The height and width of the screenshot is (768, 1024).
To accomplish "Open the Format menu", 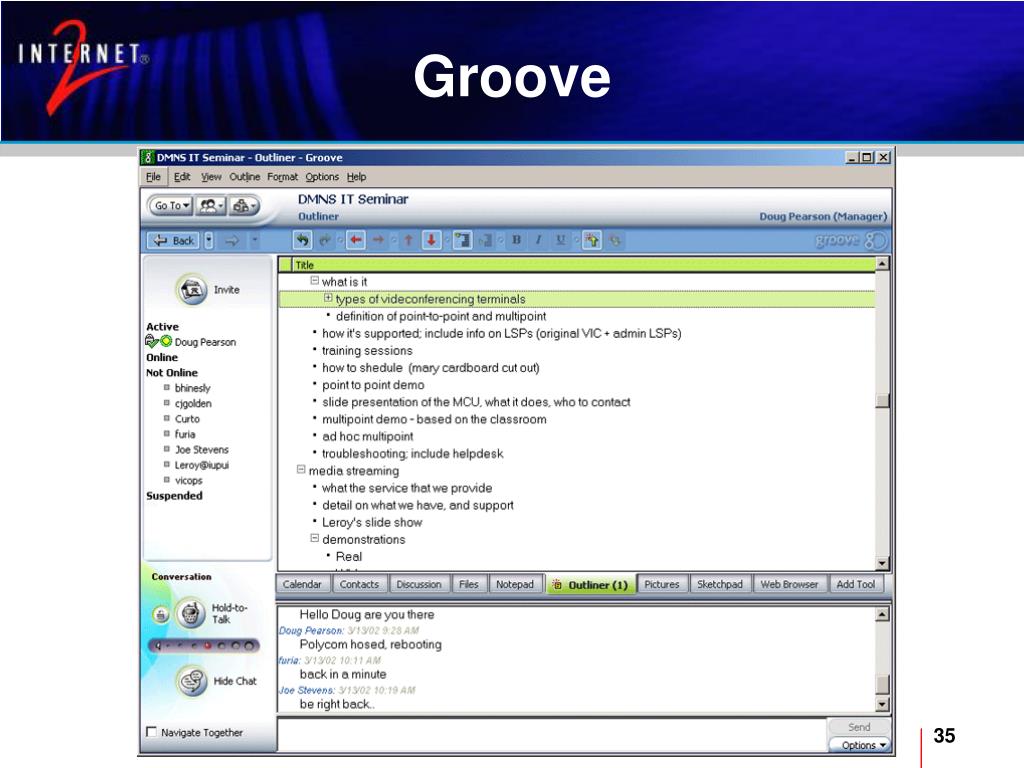I will coord(282,177).
